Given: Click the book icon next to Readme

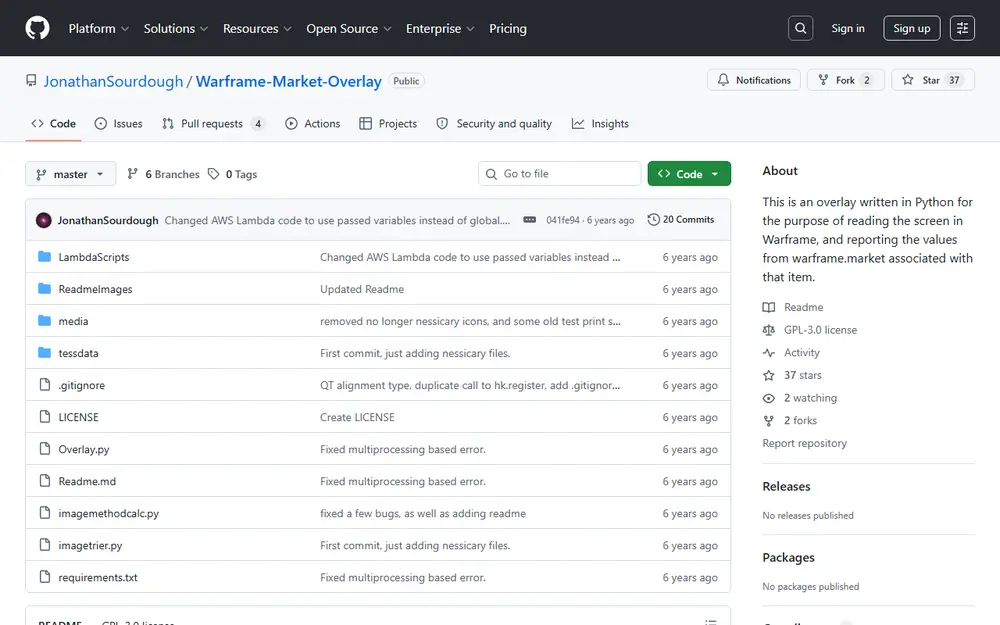Looking at the screenshot, I should point(768,307).
